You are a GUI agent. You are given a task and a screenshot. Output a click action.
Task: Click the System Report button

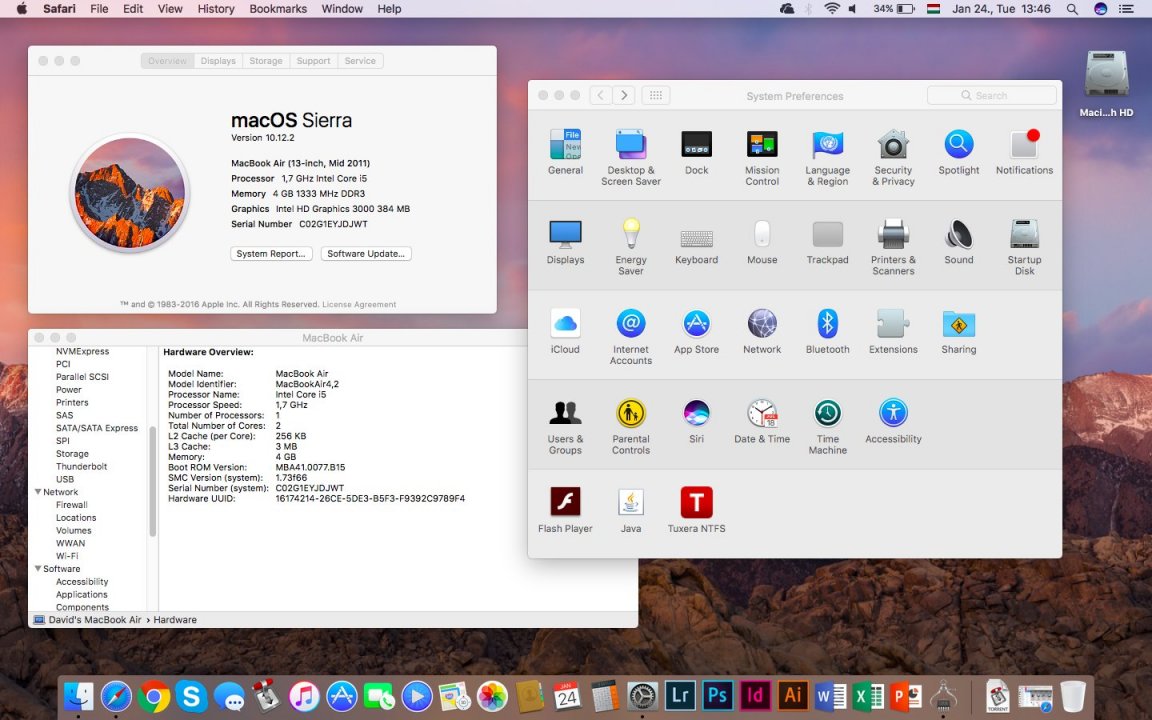point(271,253)
